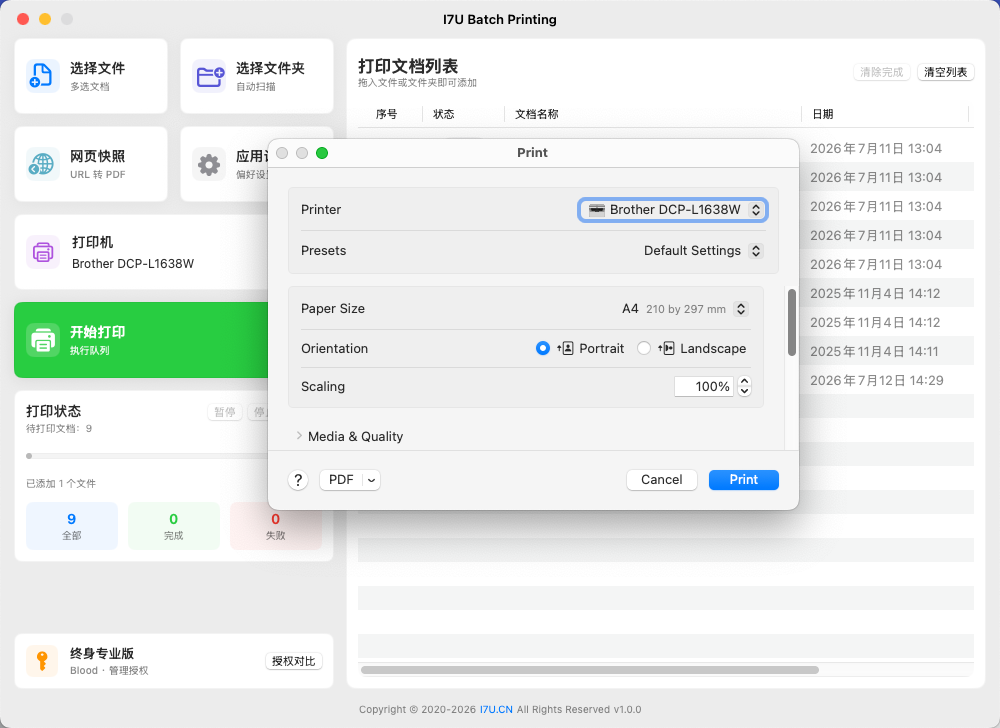Click the Portrait orientation page icon
Image resolution: width=1000 pixels, height=728 pixels.
click(566, 348)
